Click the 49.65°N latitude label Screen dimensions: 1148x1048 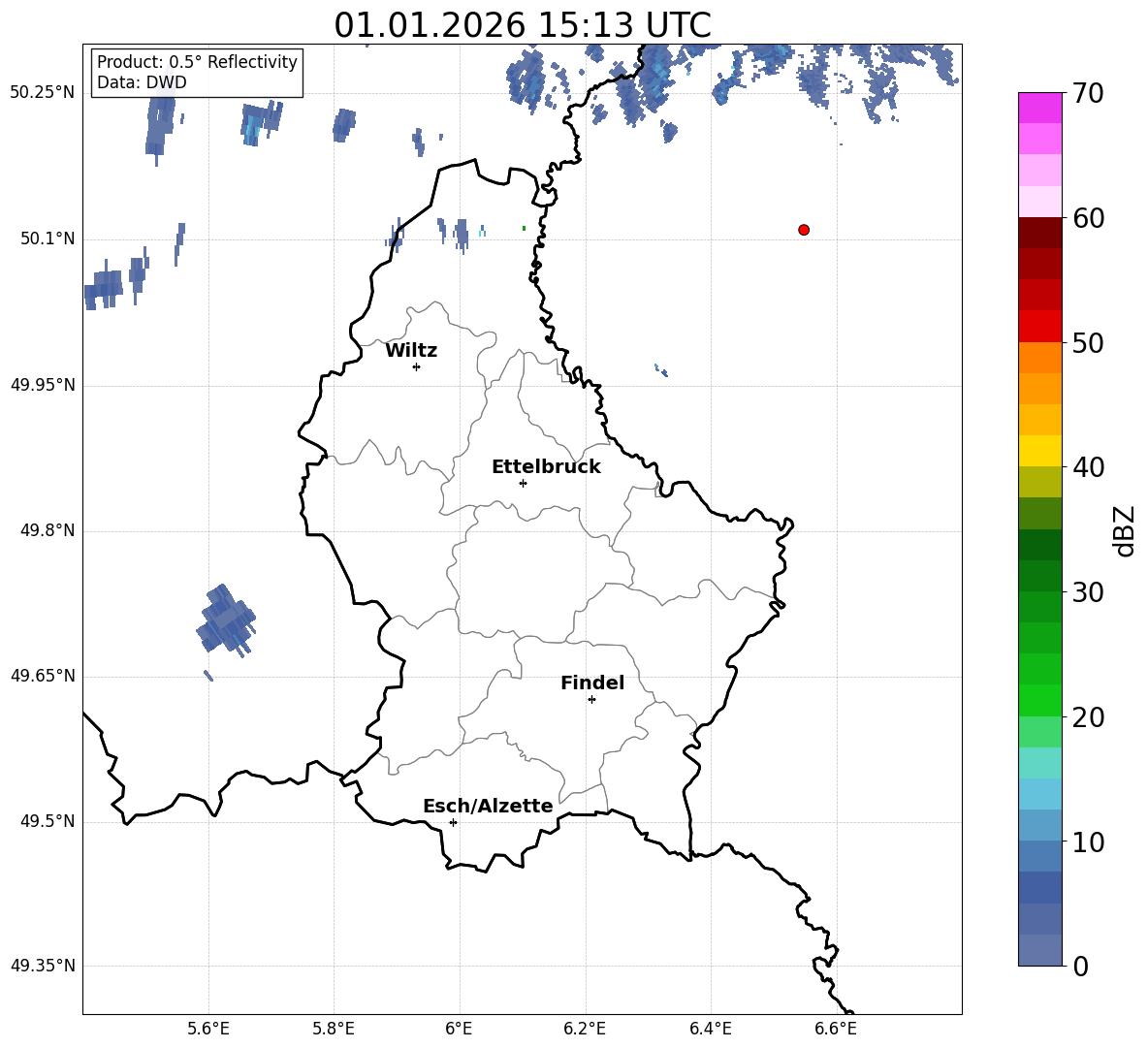(x=43, y=676)
